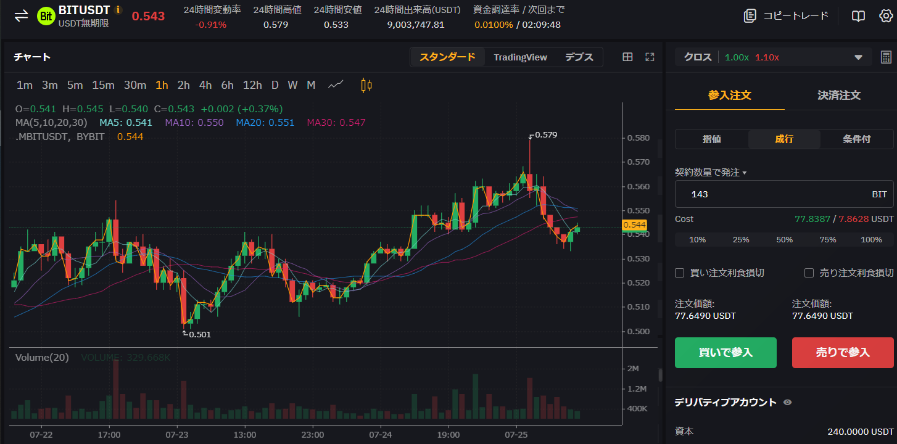Select 条件付 order type
897x444 pixels.
(x=856, y=139)
